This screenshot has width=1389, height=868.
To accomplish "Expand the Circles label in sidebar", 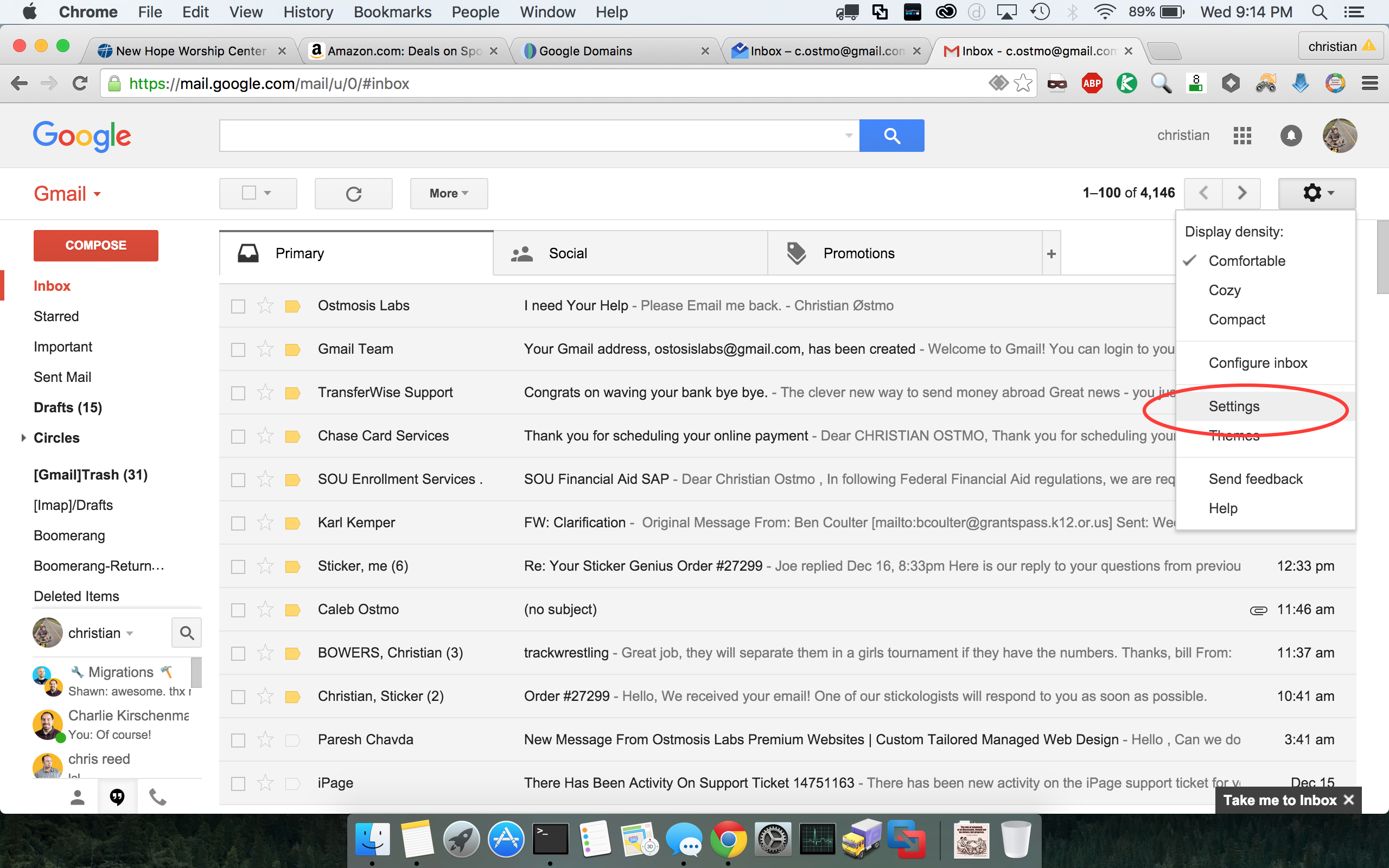I will (x=23, y=438).
